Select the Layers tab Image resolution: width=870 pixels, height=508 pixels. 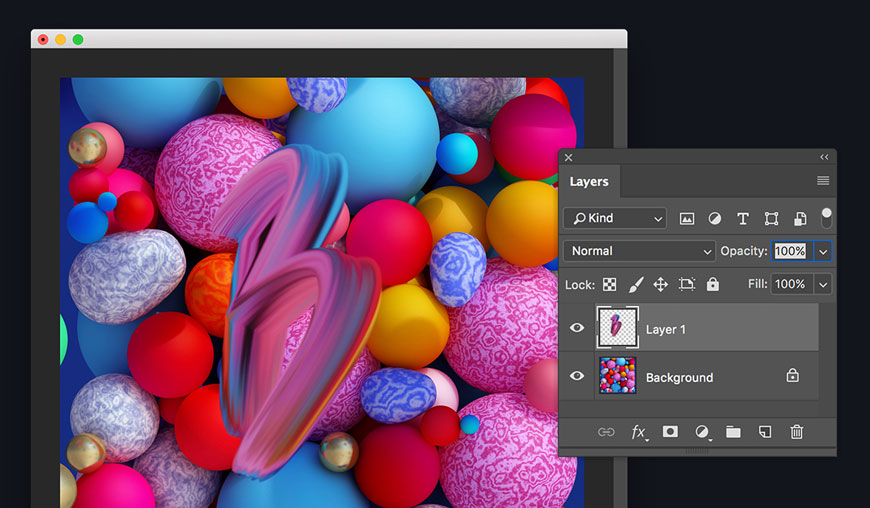pyautogui.click(x=589, y=181)
